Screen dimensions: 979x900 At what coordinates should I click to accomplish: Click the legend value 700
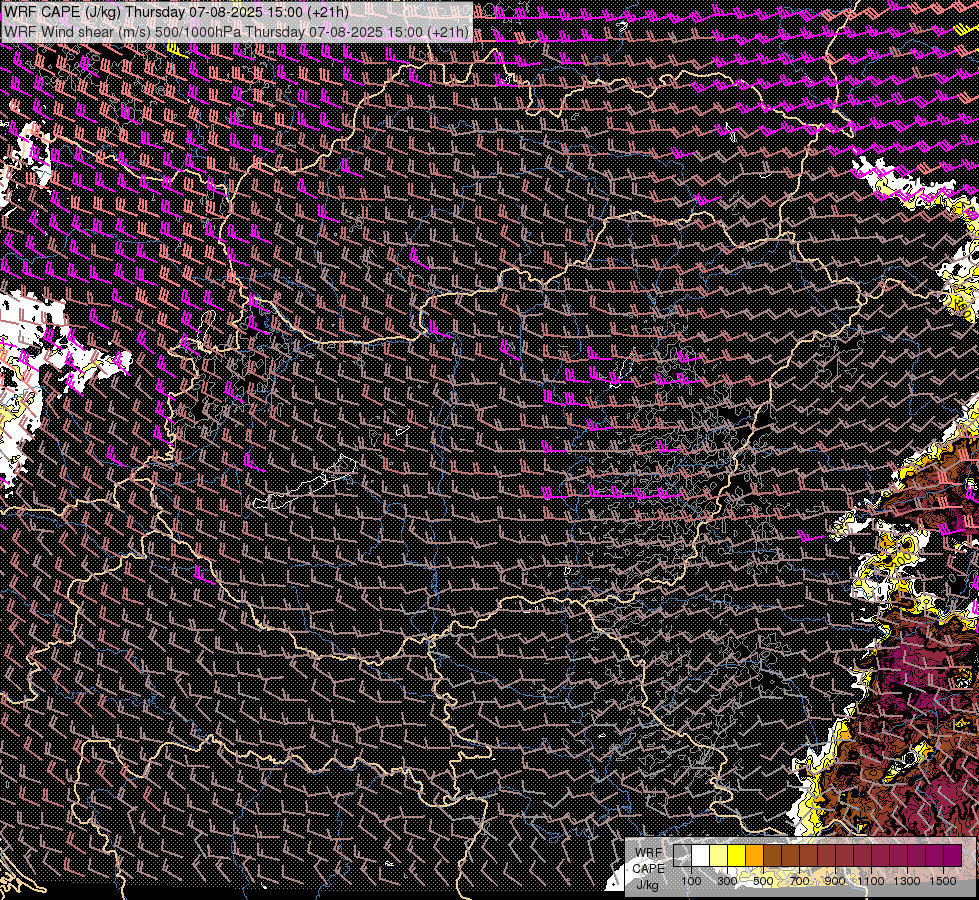coord(799,881)
